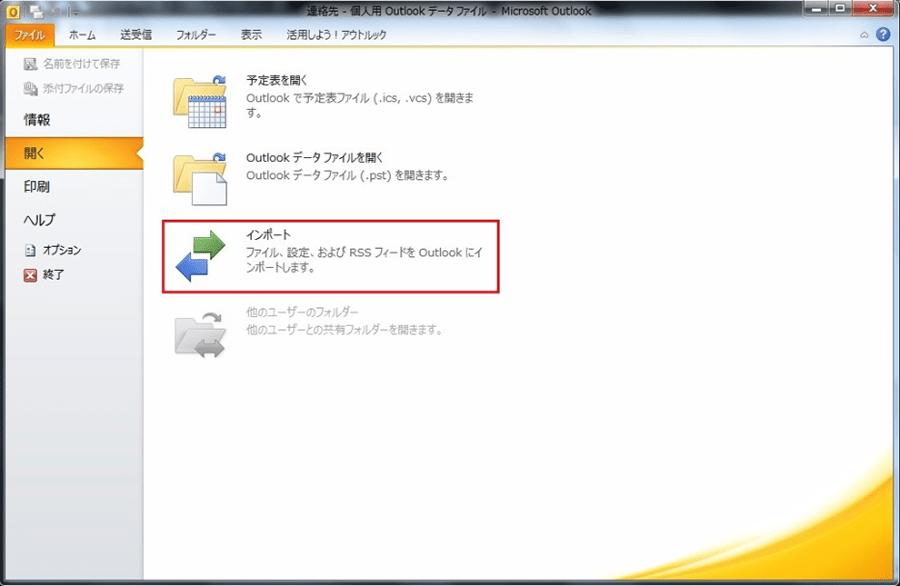Minimize the Outlook window

816,9
